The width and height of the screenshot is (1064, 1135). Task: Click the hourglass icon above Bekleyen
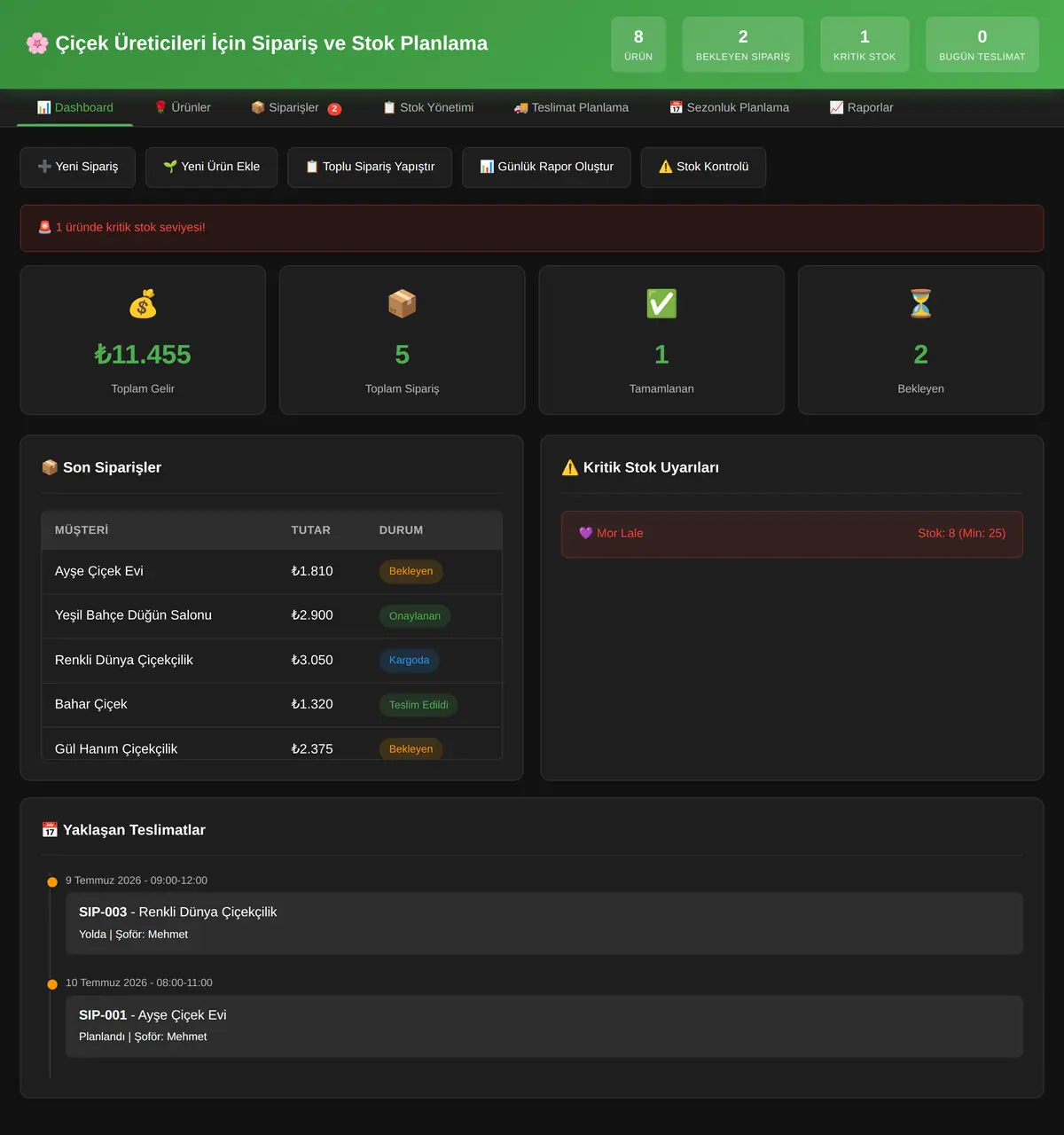921,304
